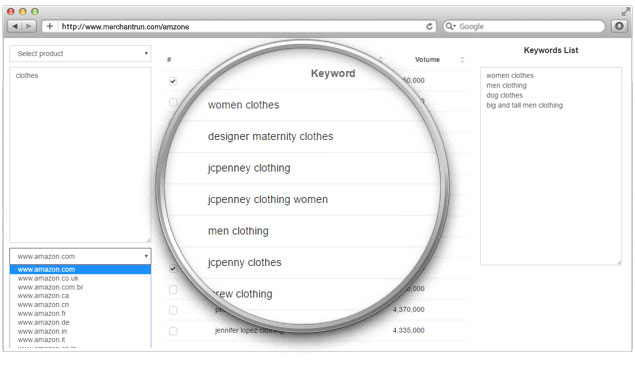Select 'jcpenney clothing' keyword row
Viewport: 635px width, 365px height.
pos(249,168)
